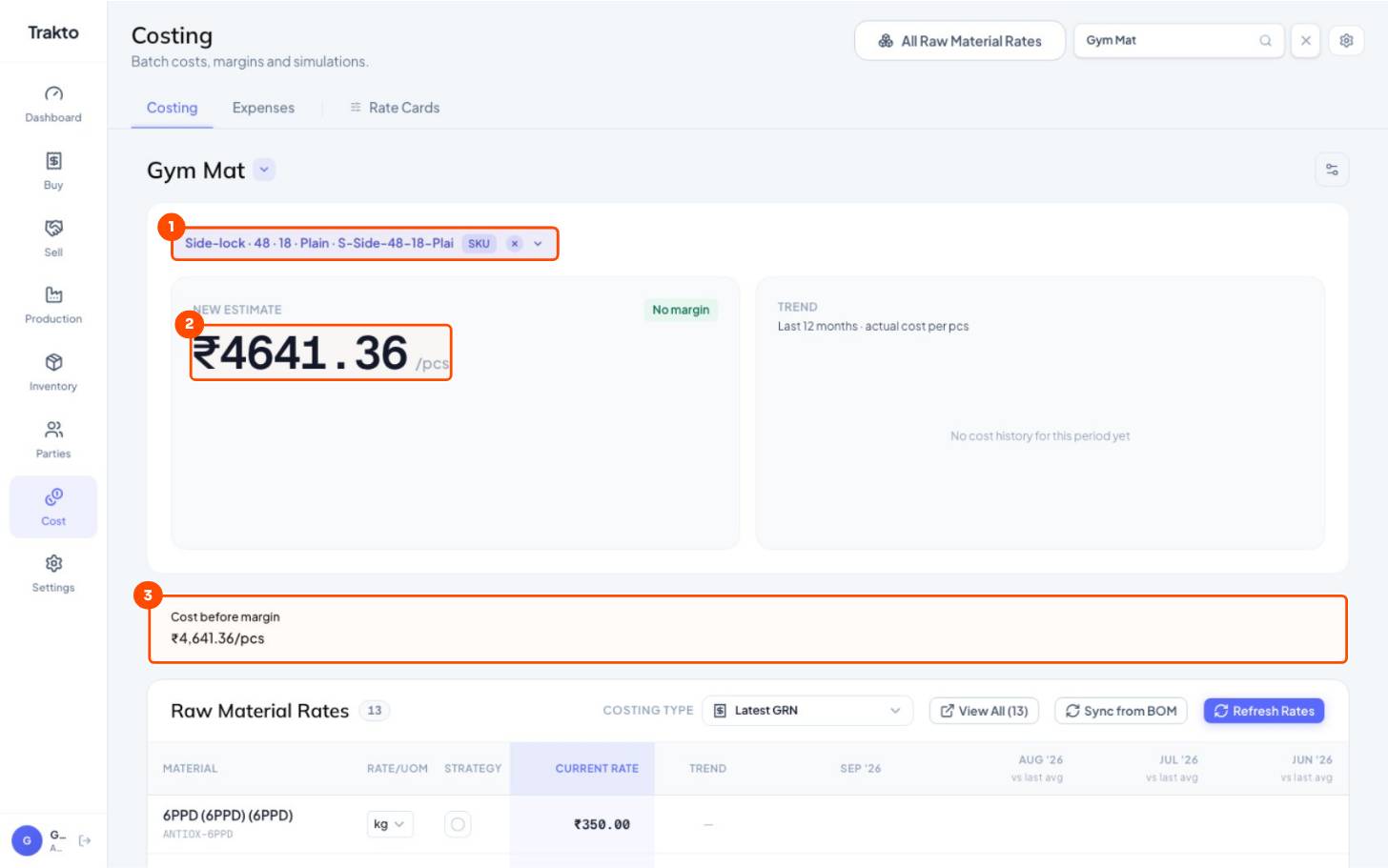
Task: Open the kg unit dropdown for 6PPD
Action: tap(390, 824)
